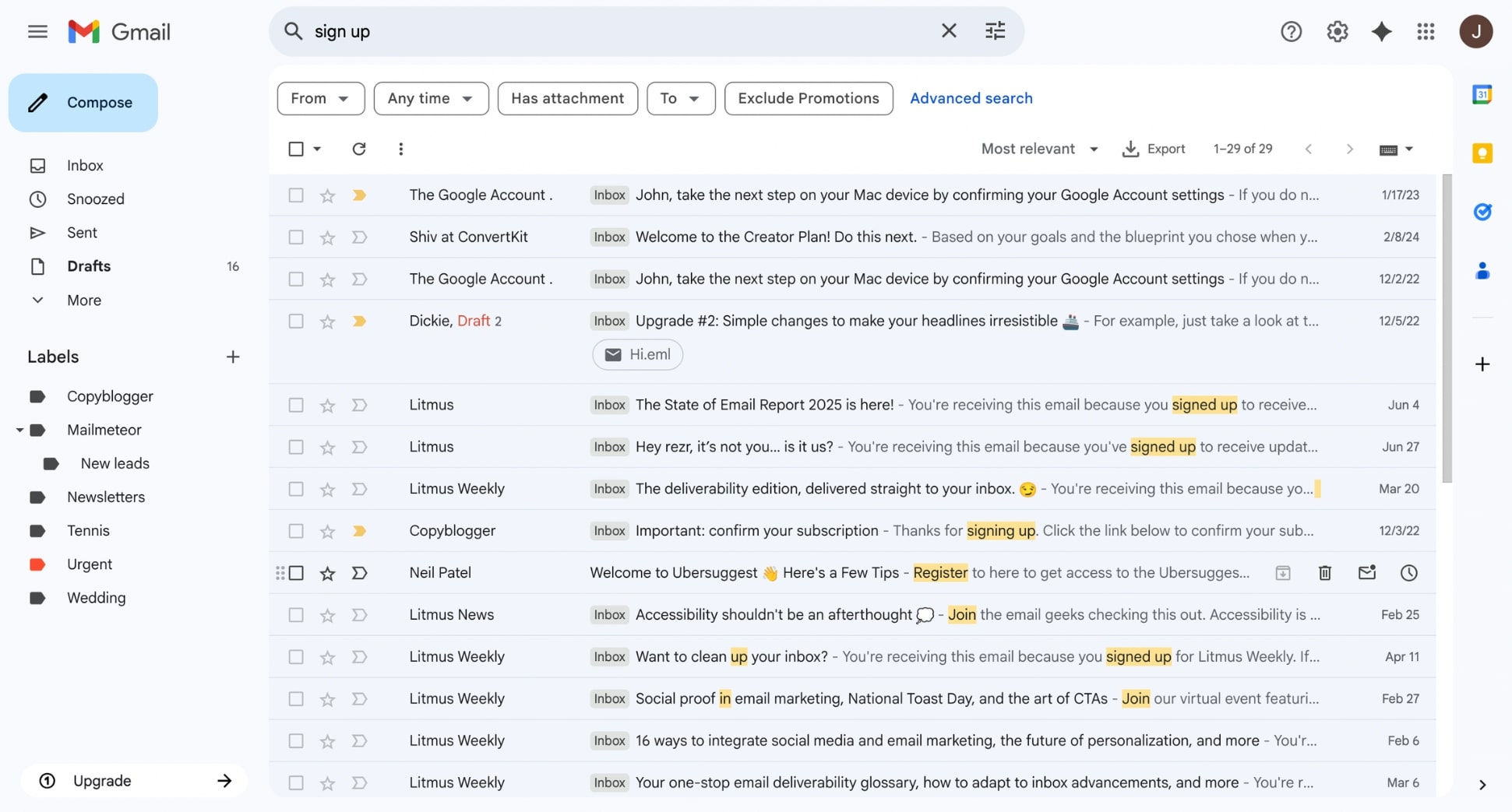Open the Google apps grid
This screenshot has height=812, width=1512.
click(x=1426, y=31)
